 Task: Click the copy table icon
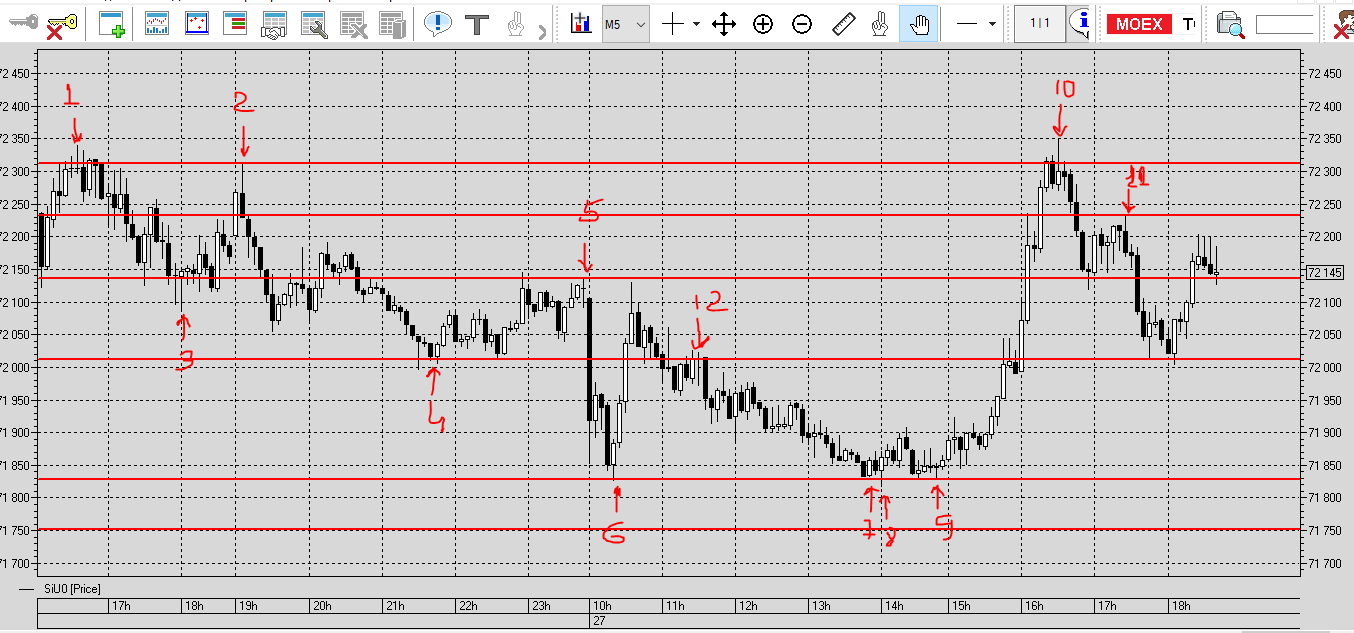(x=392, y=25)
